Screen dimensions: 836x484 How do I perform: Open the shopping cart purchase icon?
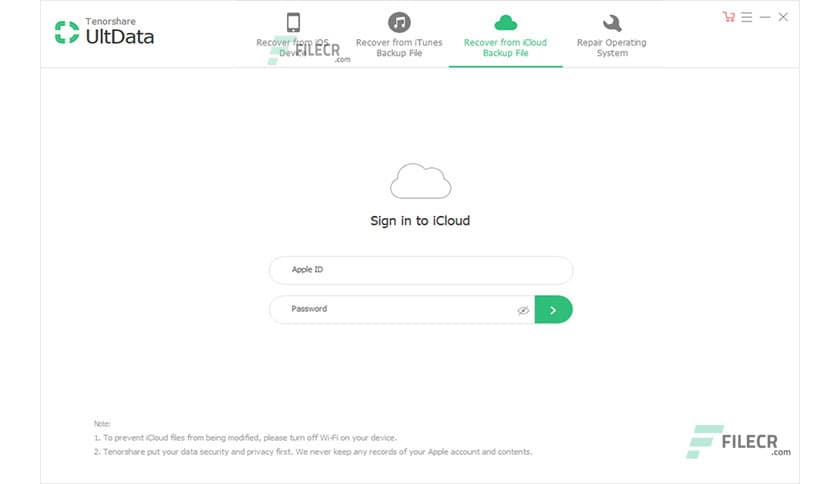[x=728, y=17]
